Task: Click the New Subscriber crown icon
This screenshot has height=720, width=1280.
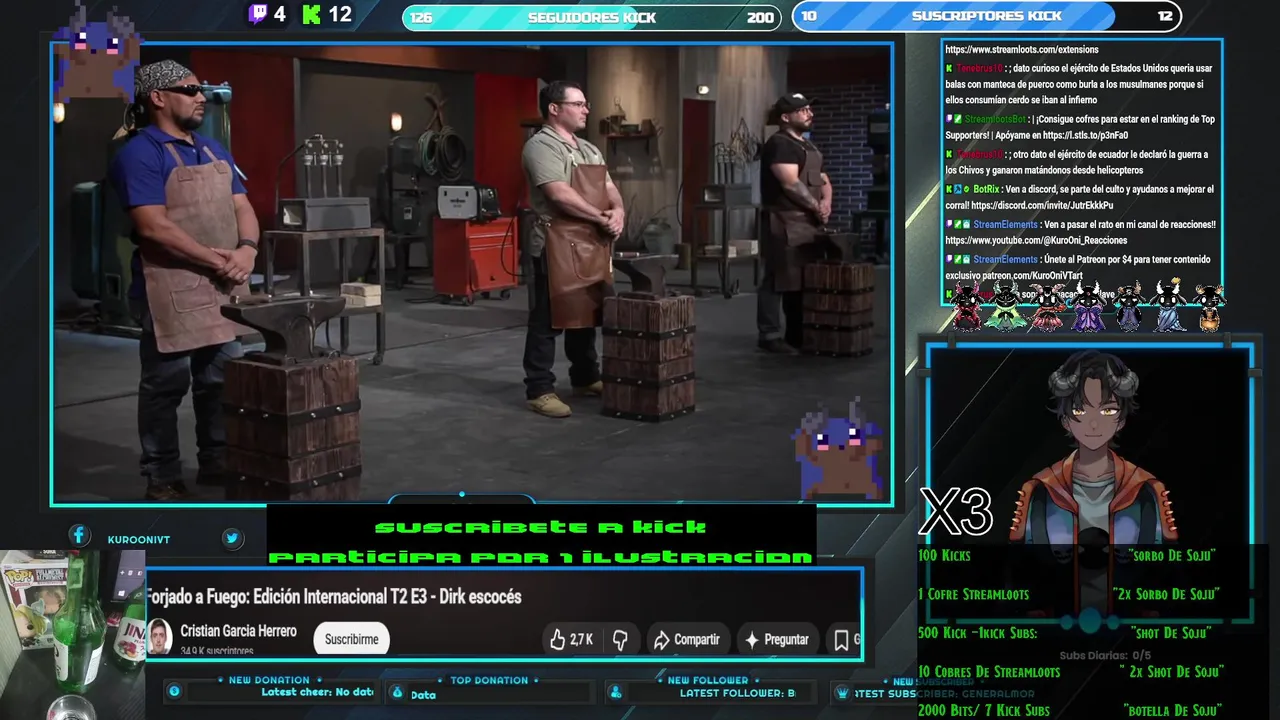Action: click(842, 692)
